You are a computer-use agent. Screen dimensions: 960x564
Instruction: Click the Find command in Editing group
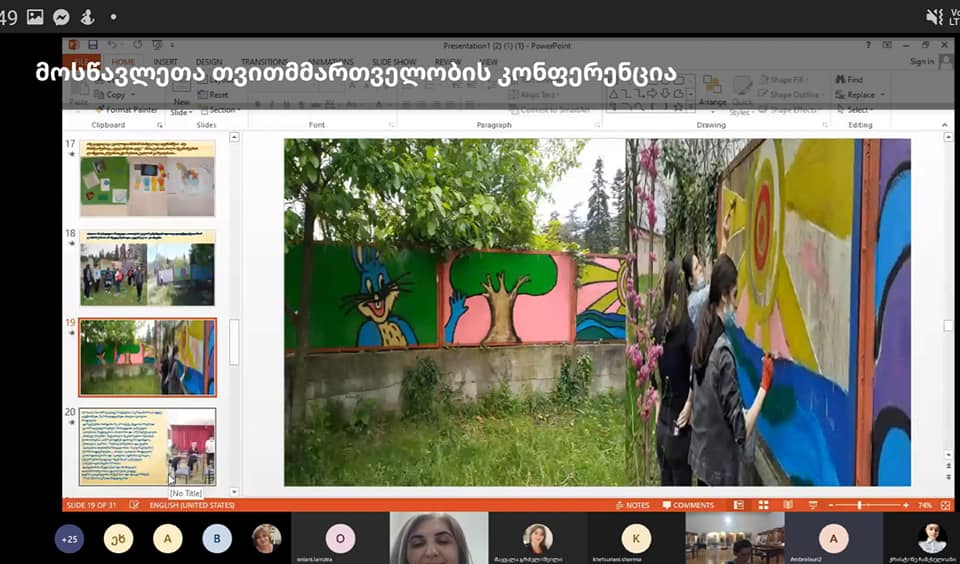[849, 80]
